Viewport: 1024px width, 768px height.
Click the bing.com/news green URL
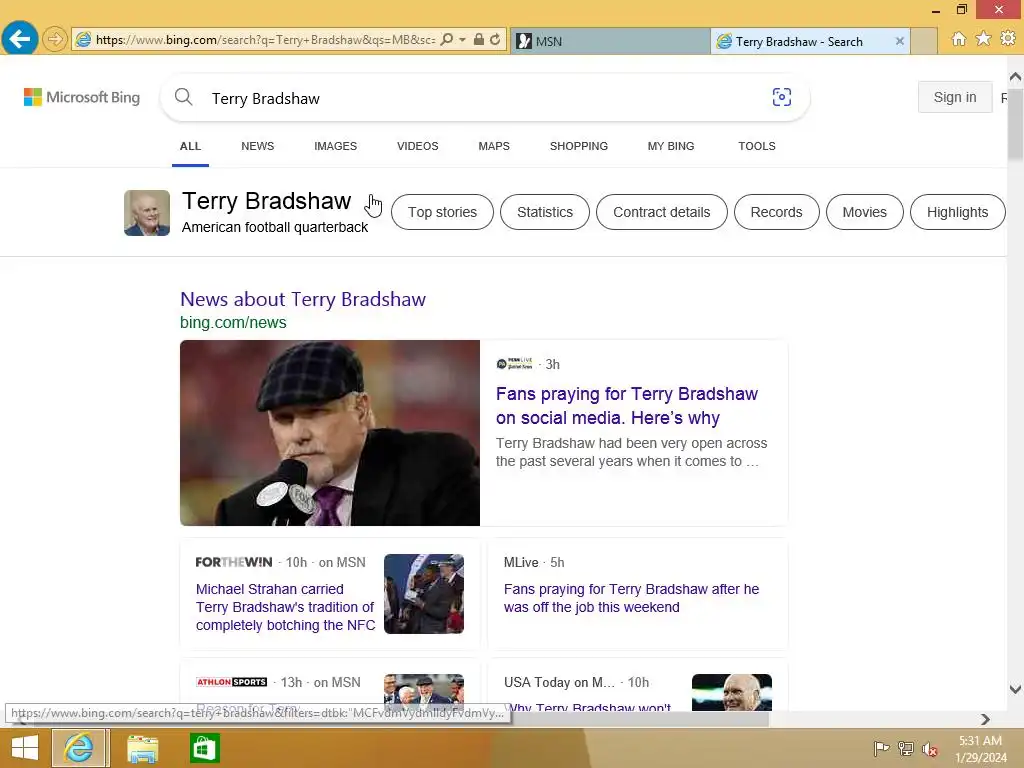(233, 323)
